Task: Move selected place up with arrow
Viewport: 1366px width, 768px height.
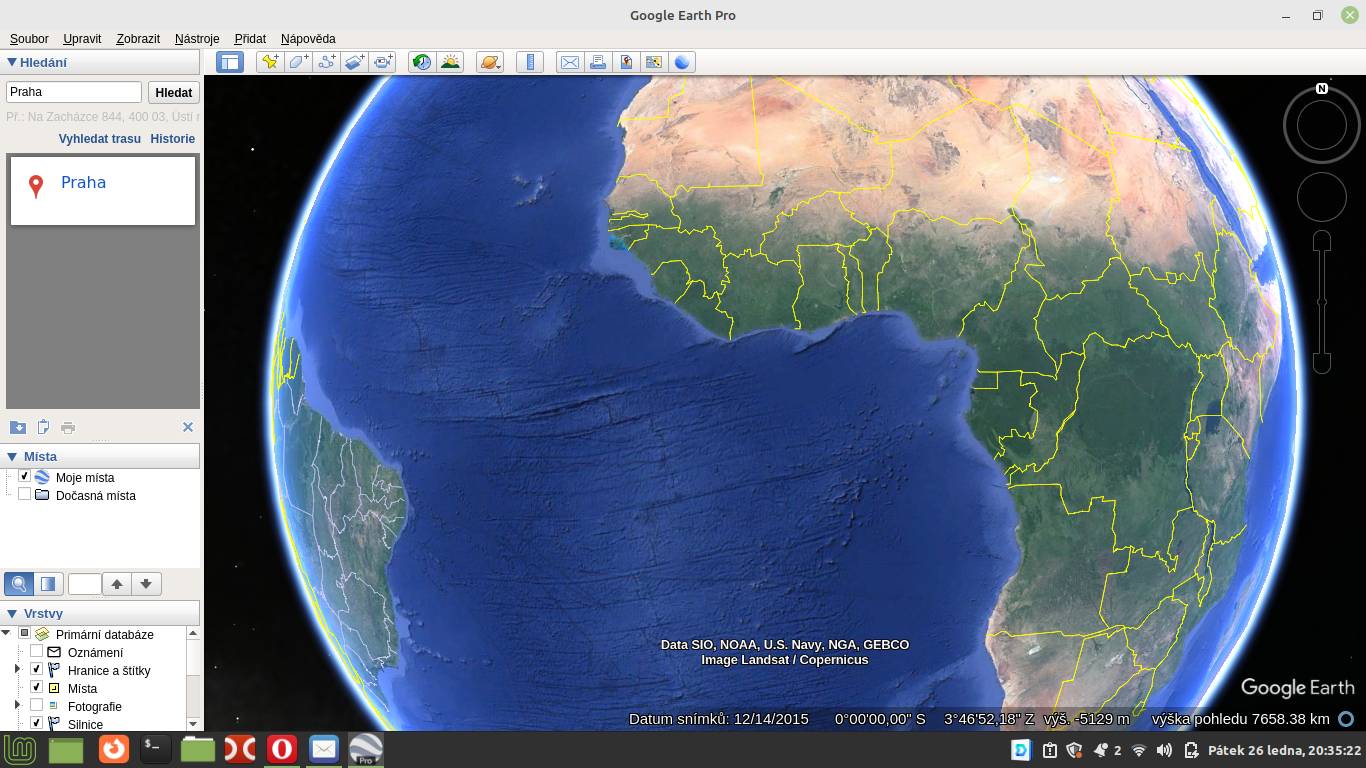Action: click(117, 584)
